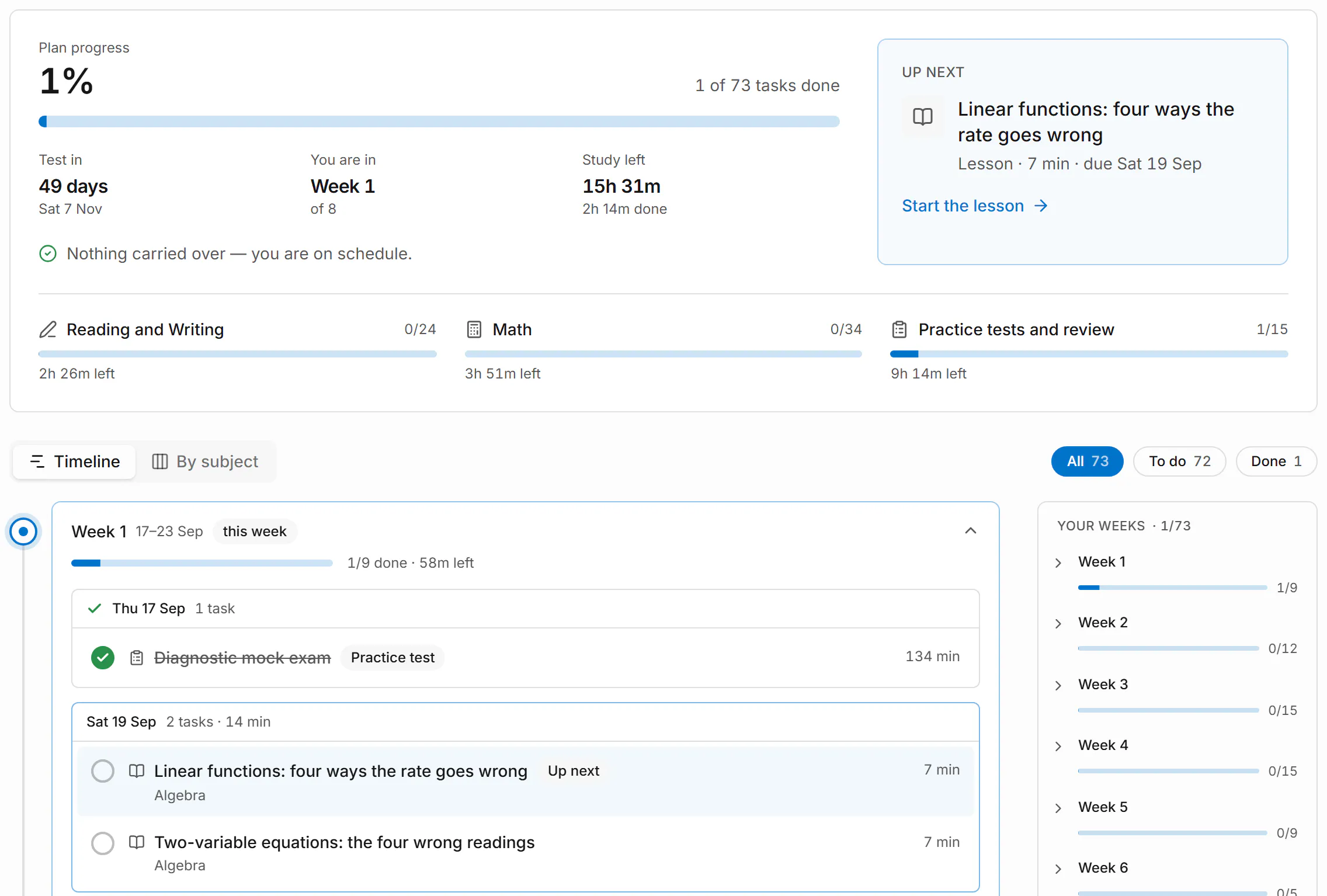1327x896 pixels.
Task: Mark Two-variable equations task as done
Action: pos(103,843)
